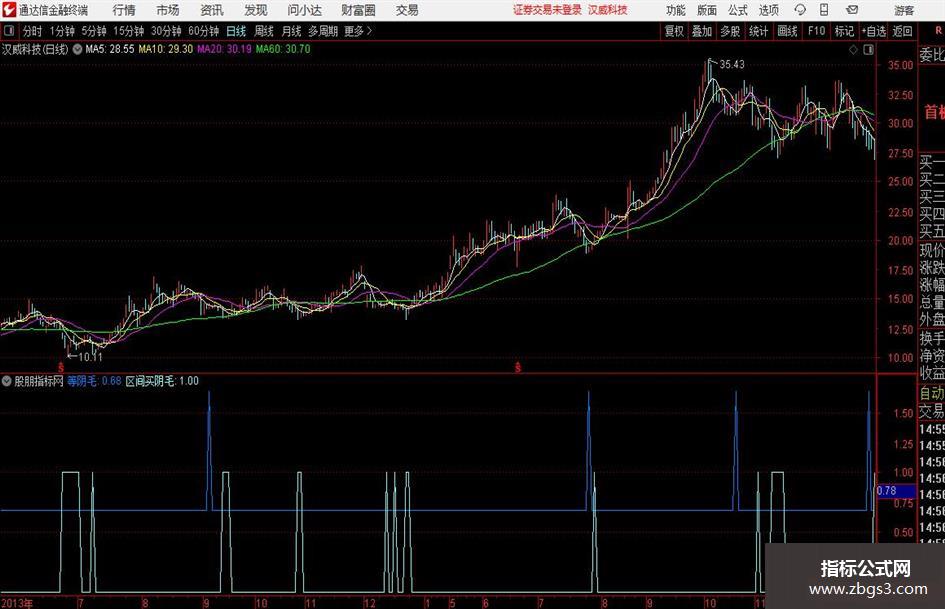Click the MA60: 30.70 indicator label
Viewport: 945px width, 609px height.
coord(283,49)
